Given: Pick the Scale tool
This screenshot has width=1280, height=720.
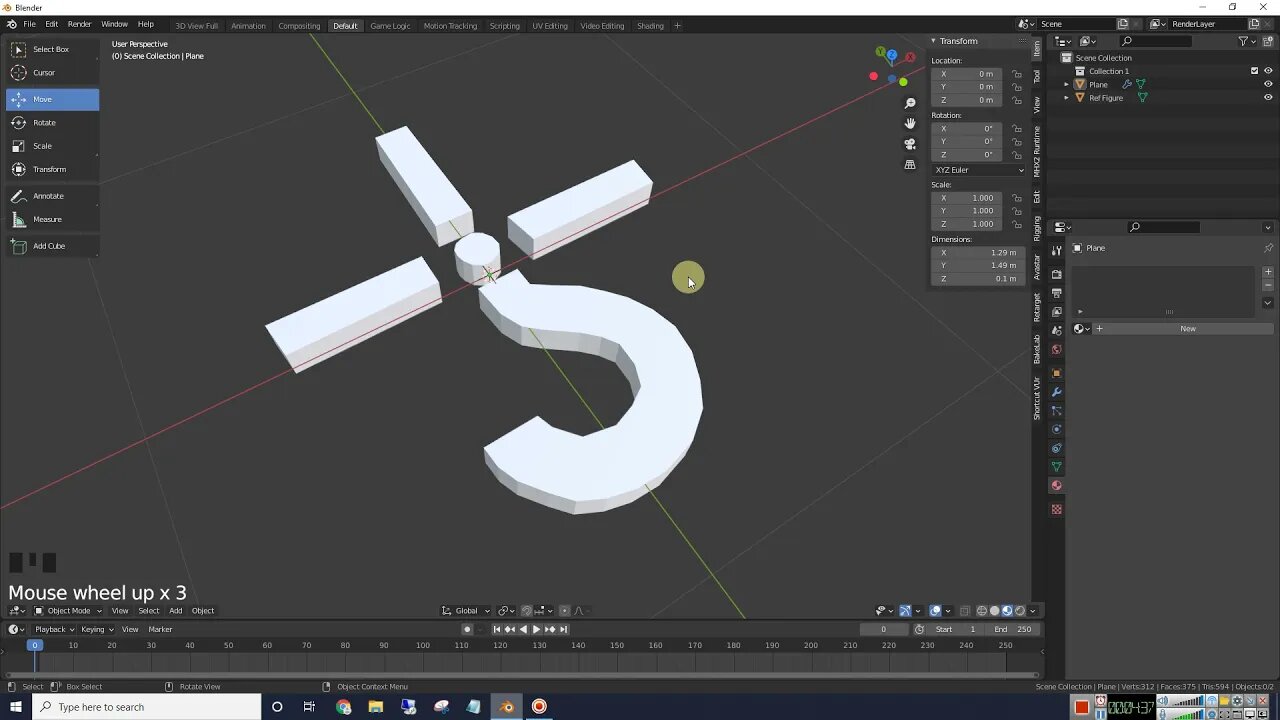Looking at the screenshot, I should pyautogui.click(x=52, y=146).
